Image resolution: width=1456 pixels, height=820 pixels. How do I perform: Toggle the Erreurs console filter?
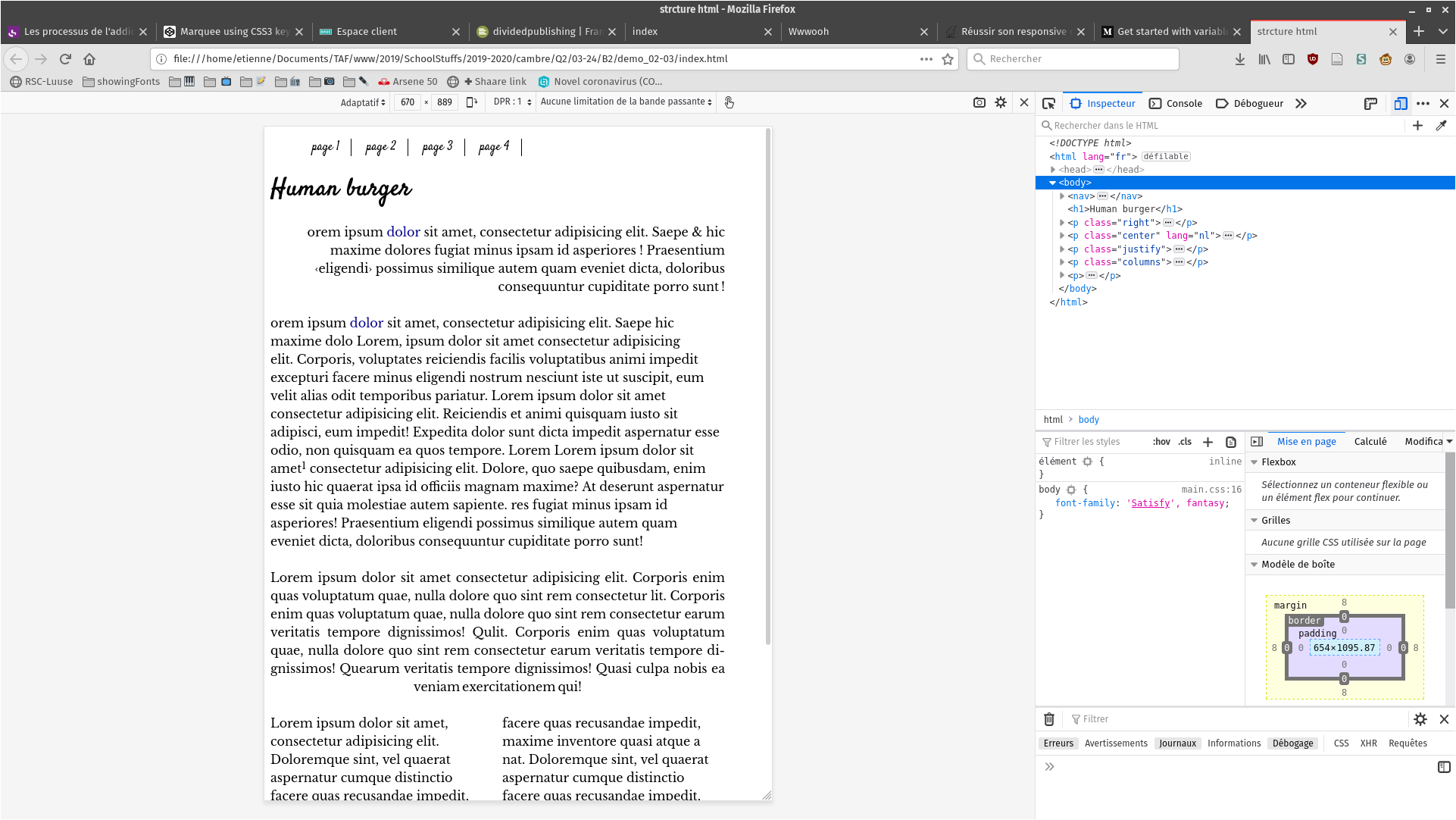click(1058, 743)
